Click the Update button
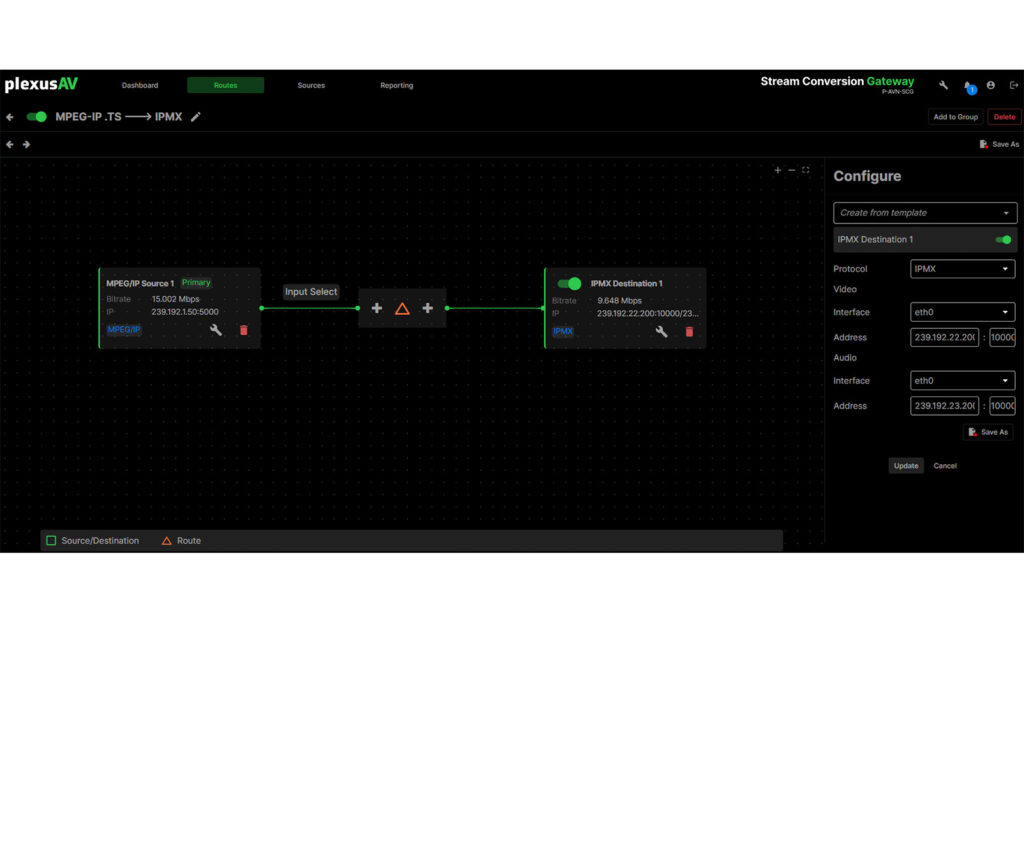The width and height of the screenshot is (1024, 853). pyautogui.click(x=906, y=466)
